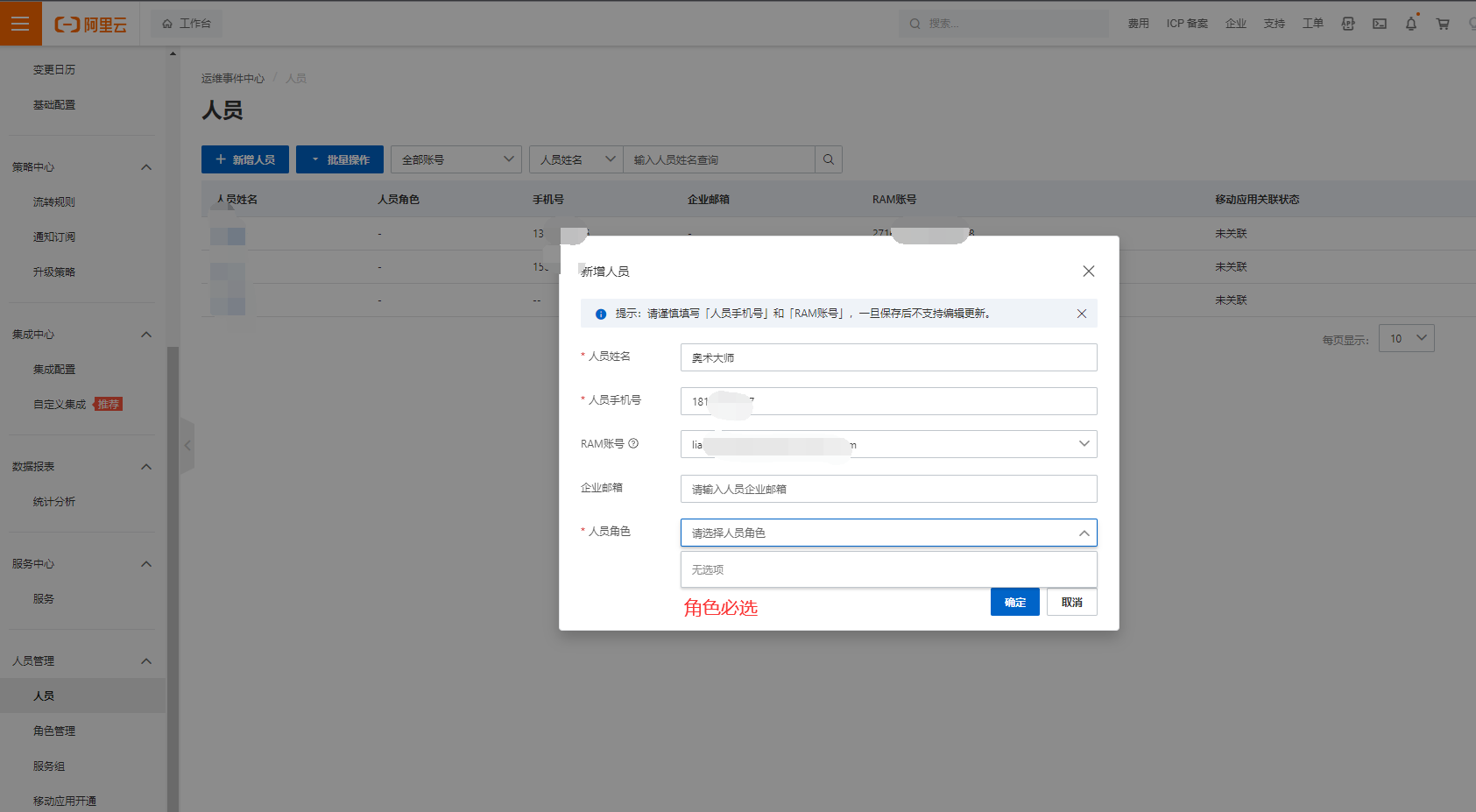Click 确定 to confirm the new member
Image resolution: width=1476 pixels, height=812 pixels.
[x=1015, y=602]
